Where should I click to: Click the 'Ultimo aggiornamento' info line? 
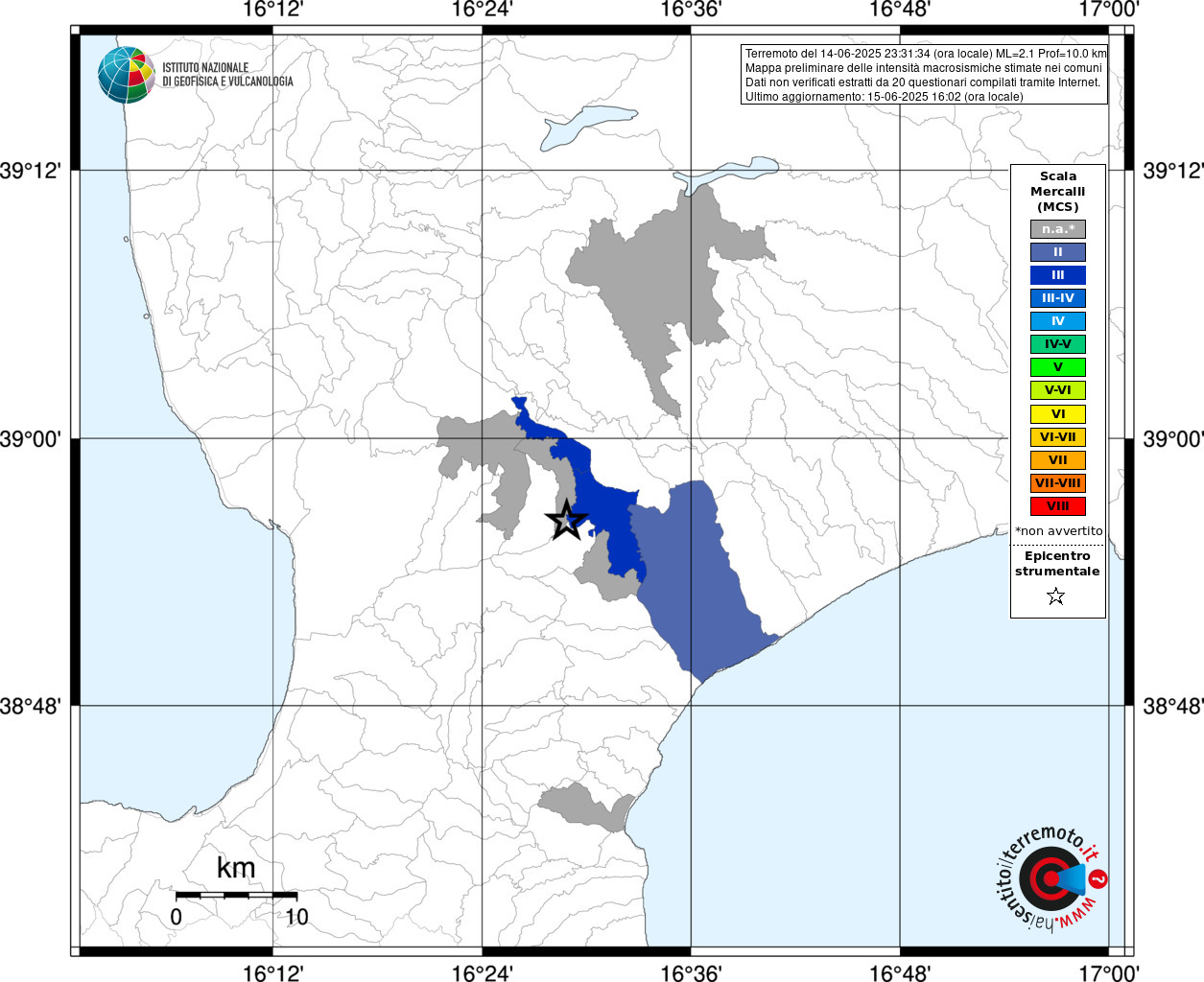[x=885, y=97]
